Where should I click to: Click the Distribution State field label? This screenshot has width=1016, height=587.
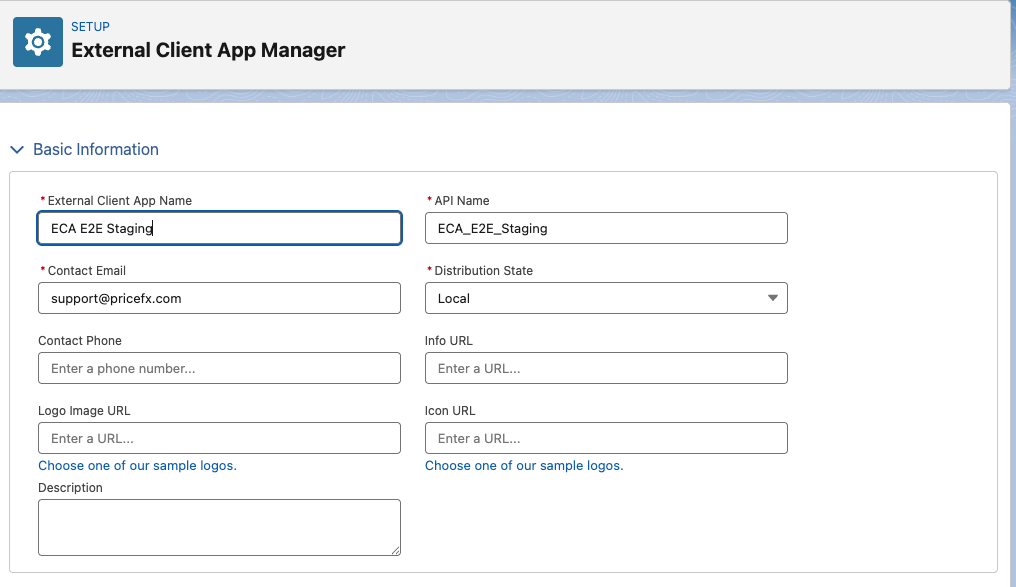point(483,271)
